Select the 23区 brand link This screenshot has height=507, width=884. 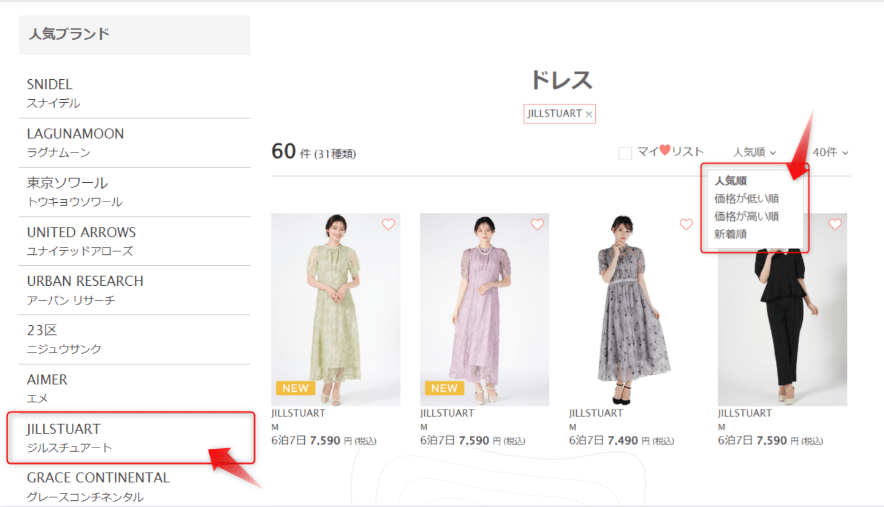[135, 340]
